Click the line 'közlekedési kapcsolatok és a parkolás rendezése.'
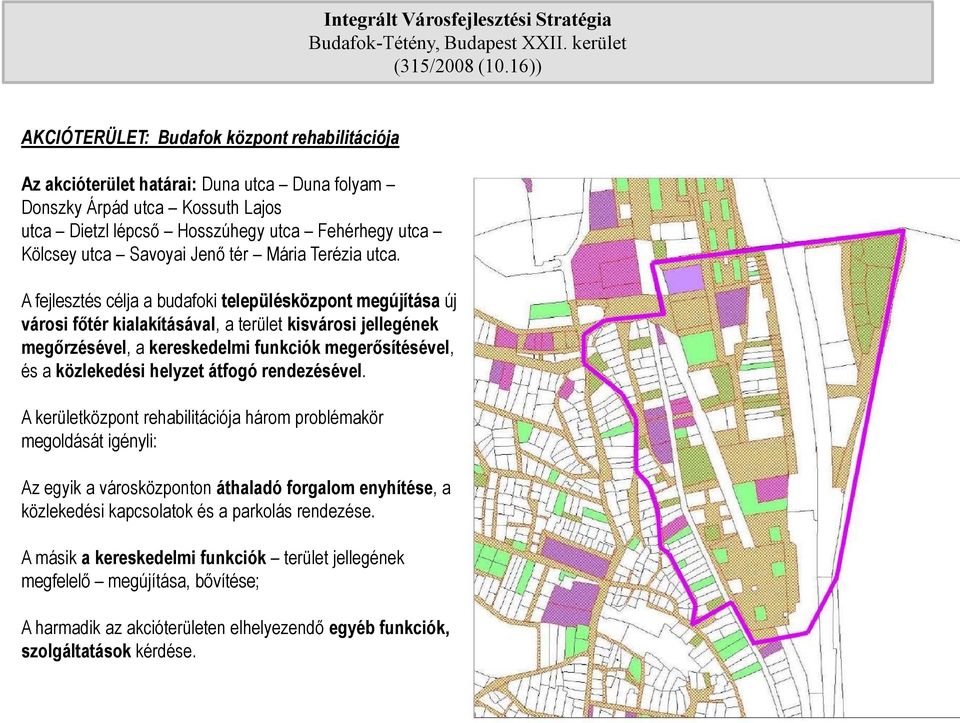 point(198,511)
